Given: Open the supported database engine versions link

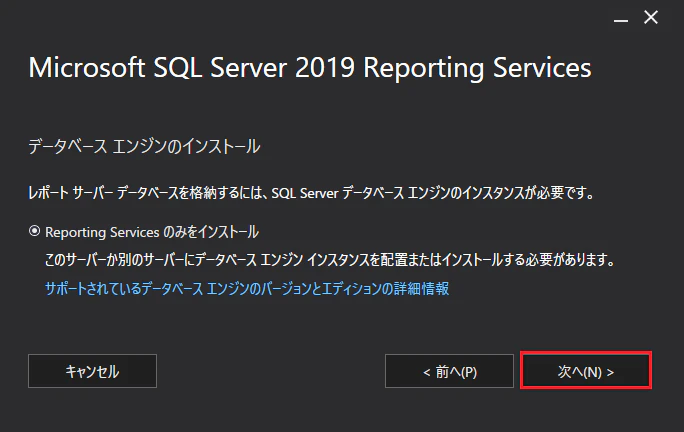Looking at the screenshot, I should tap(247, 288).
